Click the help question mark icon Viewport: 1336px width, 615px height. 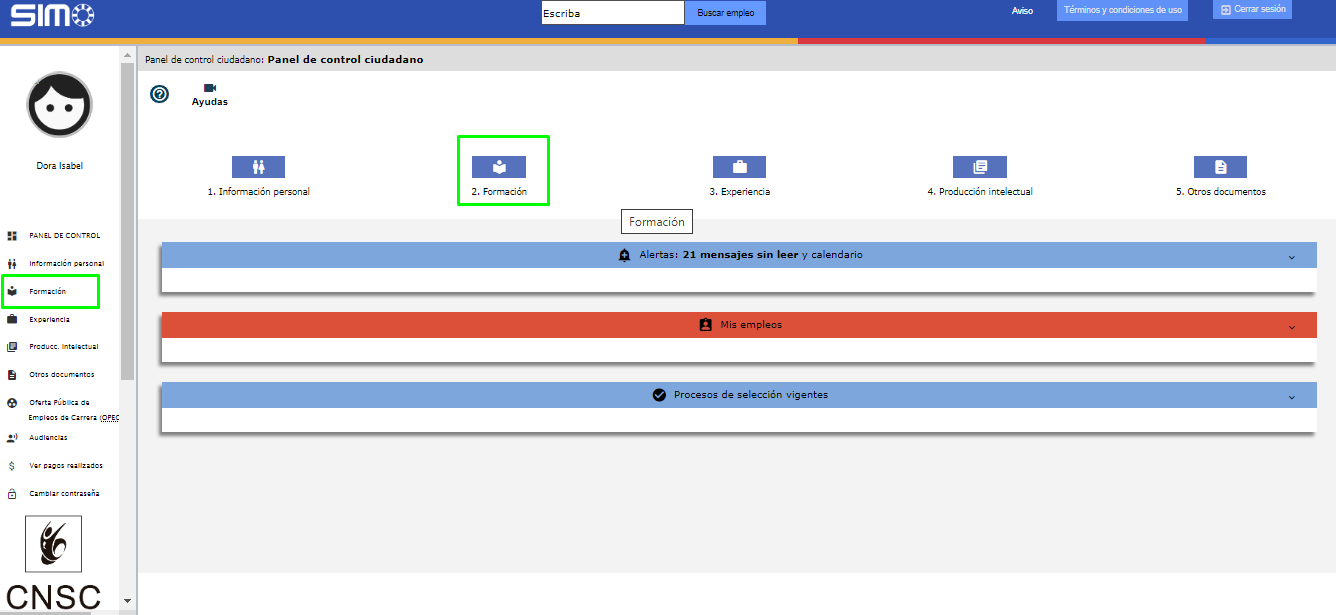point(159,94)
